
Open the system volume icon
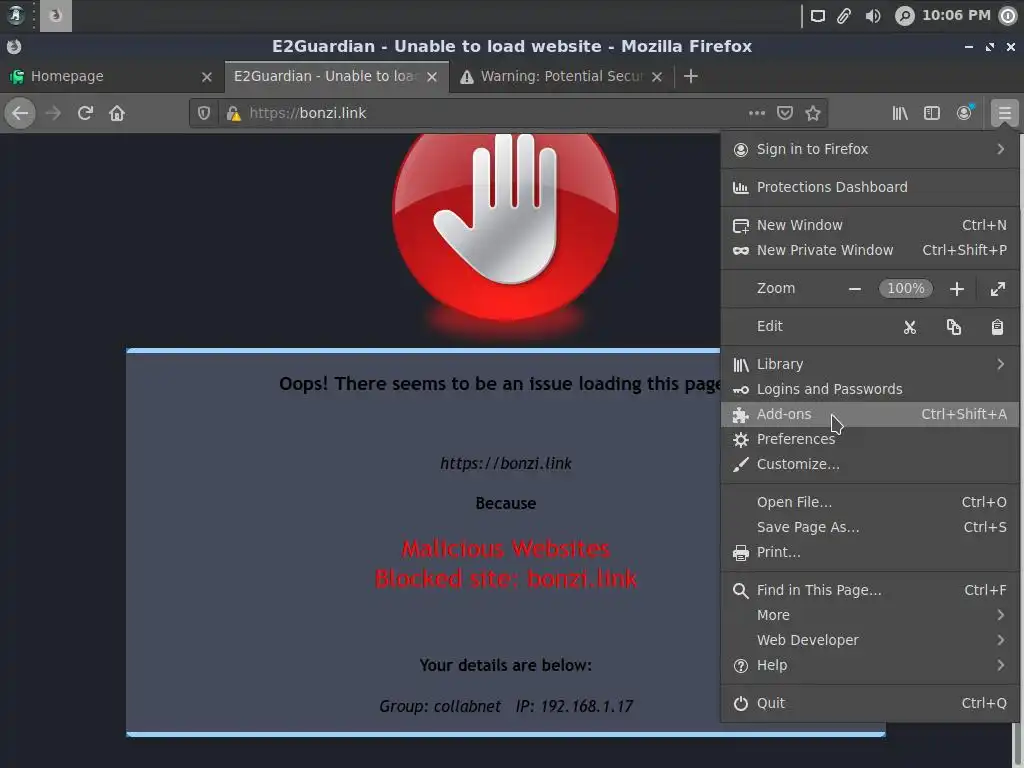pos(872,16)
